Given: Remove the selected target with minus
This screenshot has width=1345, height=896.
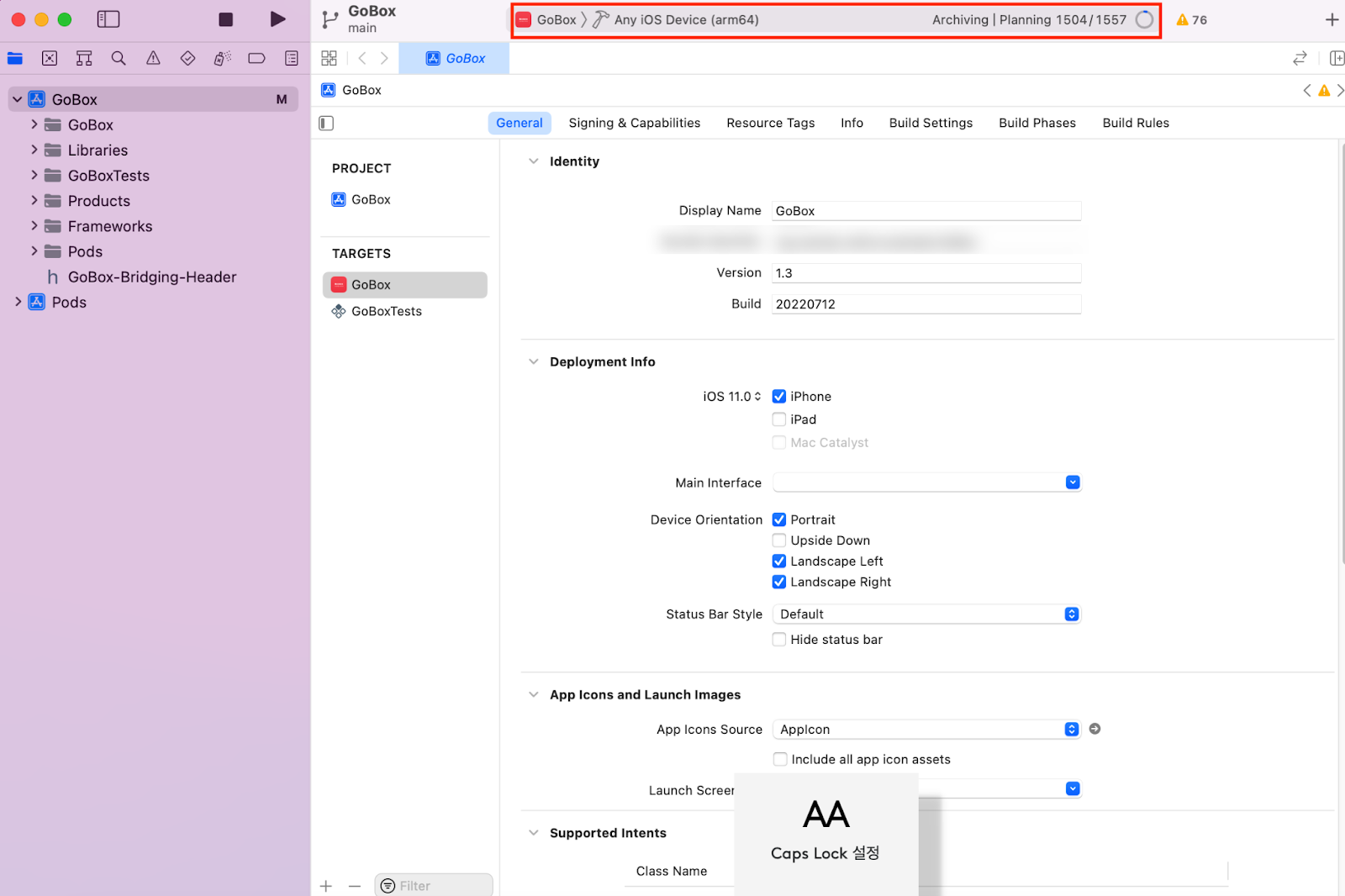Looking at the screenshot, I should point(355,886).
